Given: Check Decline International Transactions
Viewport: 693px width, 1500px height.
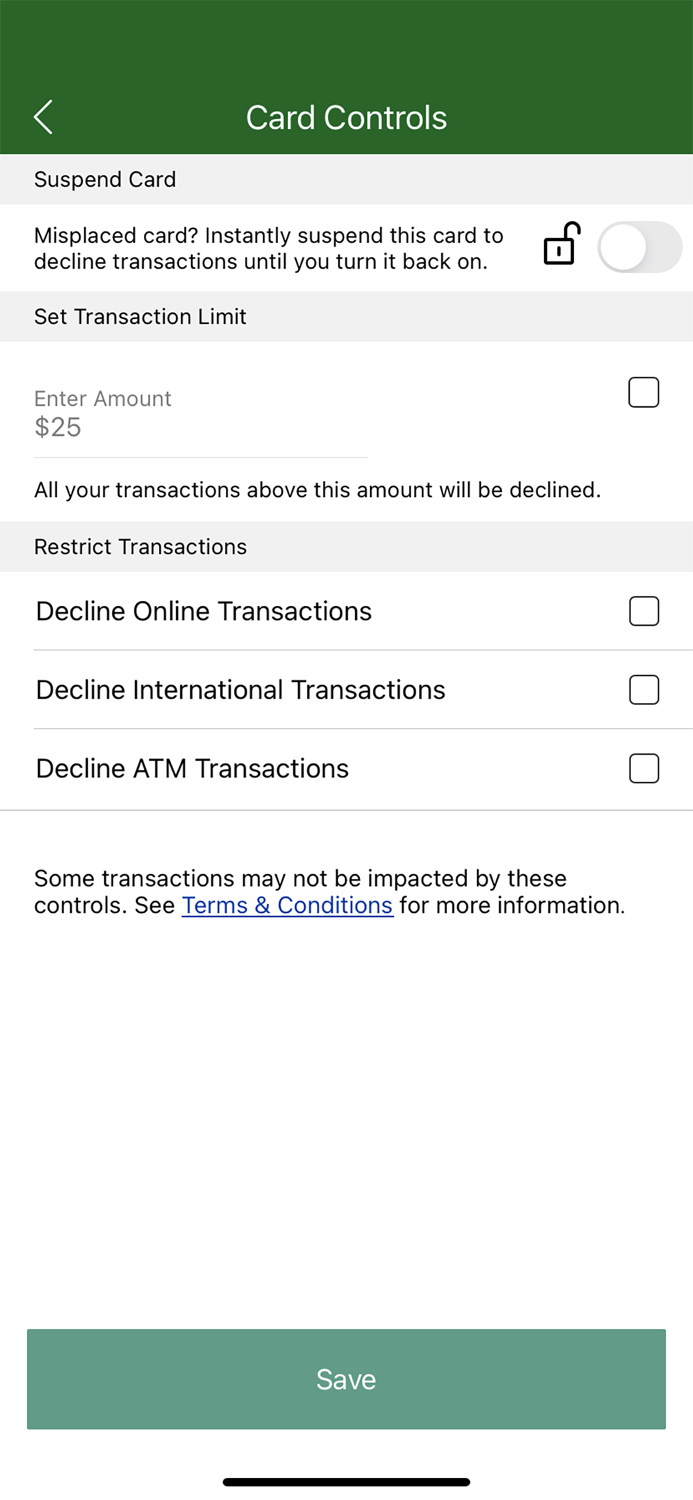Looking at the screenshot, I should tap(644, 690).
